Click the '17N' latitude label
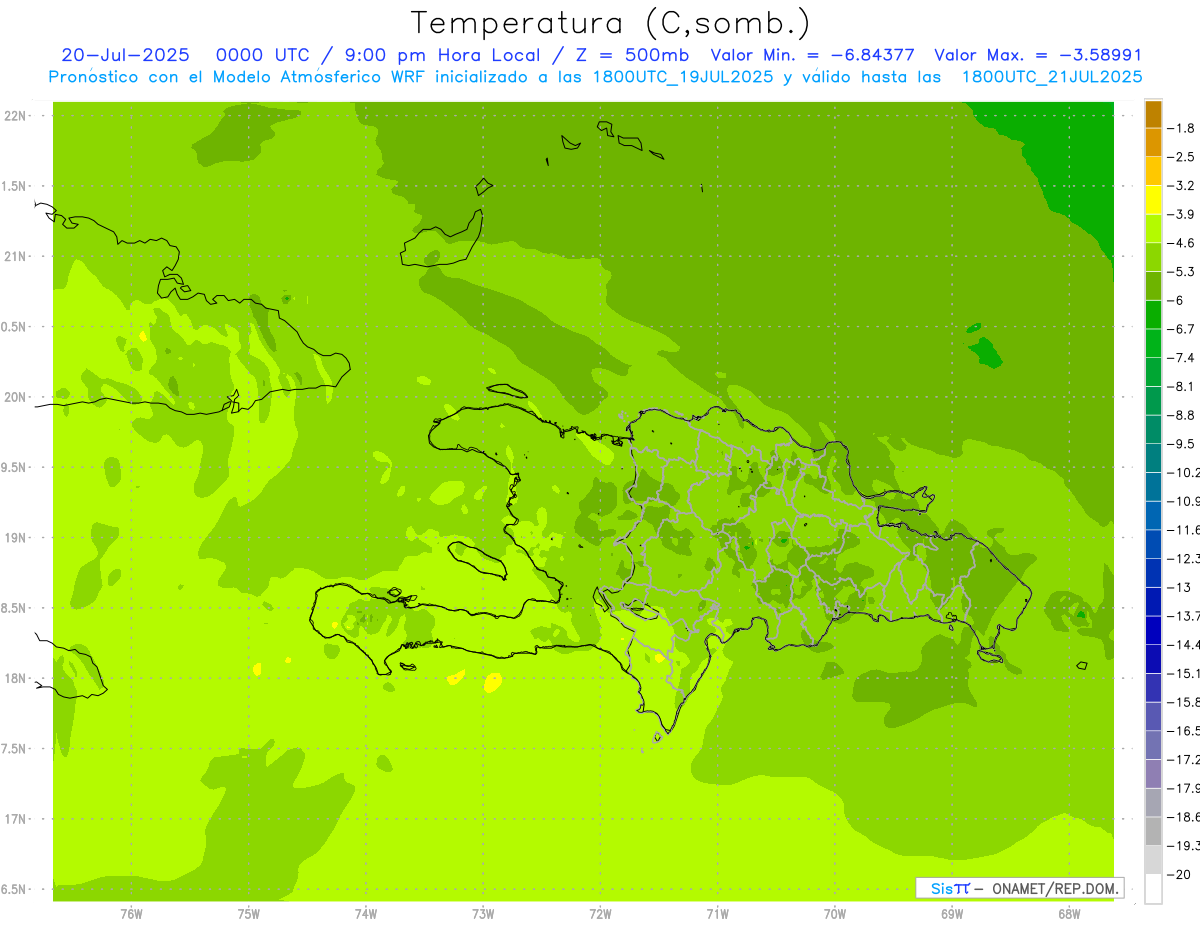This screenshot has width=1200, height=927. (x=15, y=819)
